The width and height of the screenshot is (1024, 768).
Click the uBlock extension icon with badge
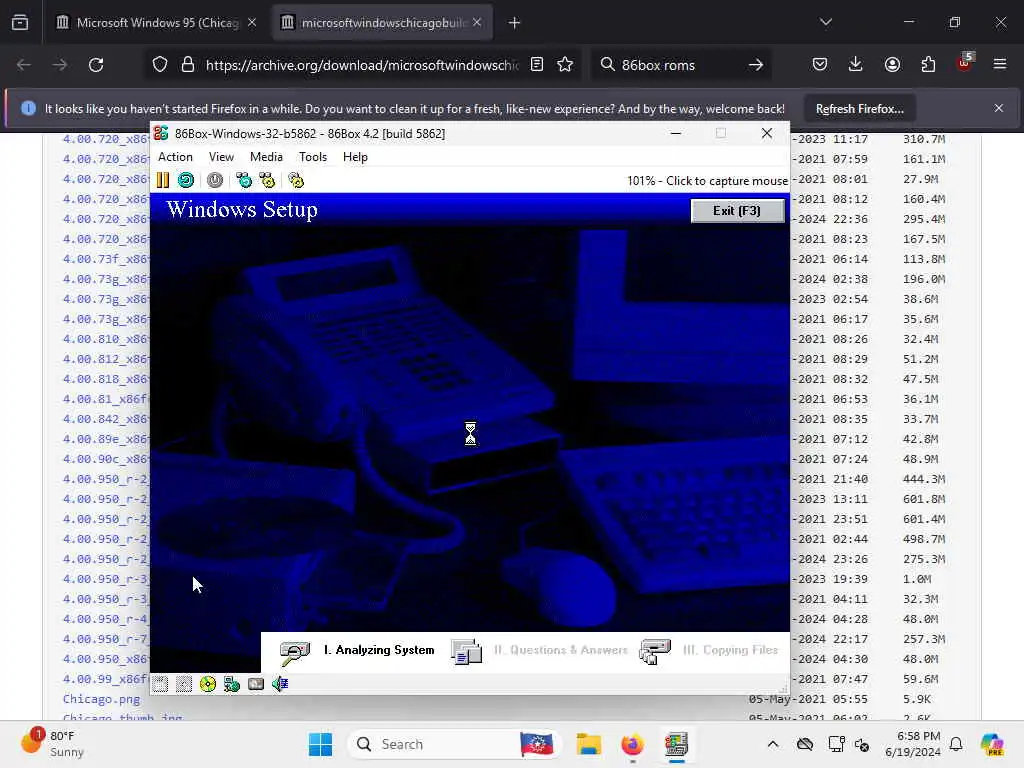pyautogui.click(x=965, y=63)
